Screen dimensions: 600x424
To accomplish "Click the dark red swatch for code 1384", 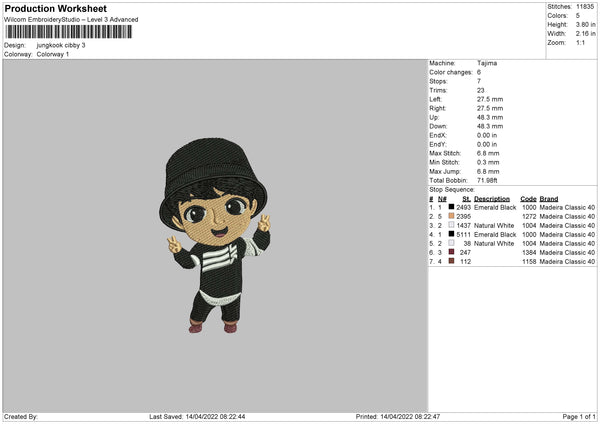I will click(x=451, y=252).
